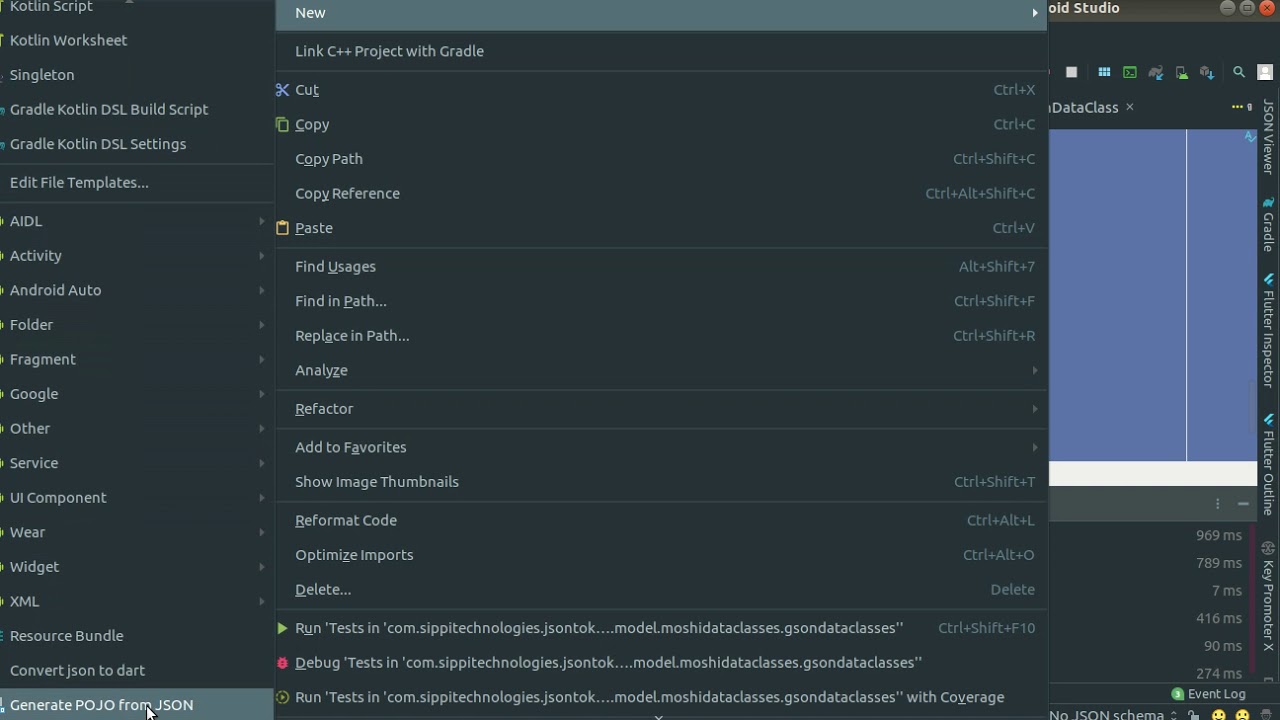Open Edit File Templates
The height and width of the screenshot is (720, 1280).
(x=79, y=183)
